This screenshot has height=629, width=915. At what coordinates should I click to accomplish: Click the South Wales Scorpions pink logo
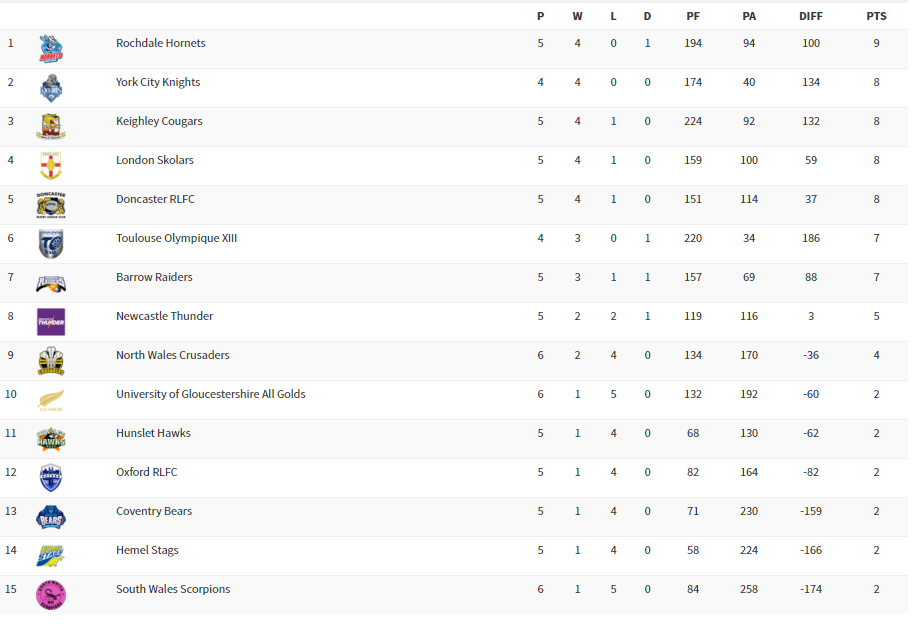point(51,595)
